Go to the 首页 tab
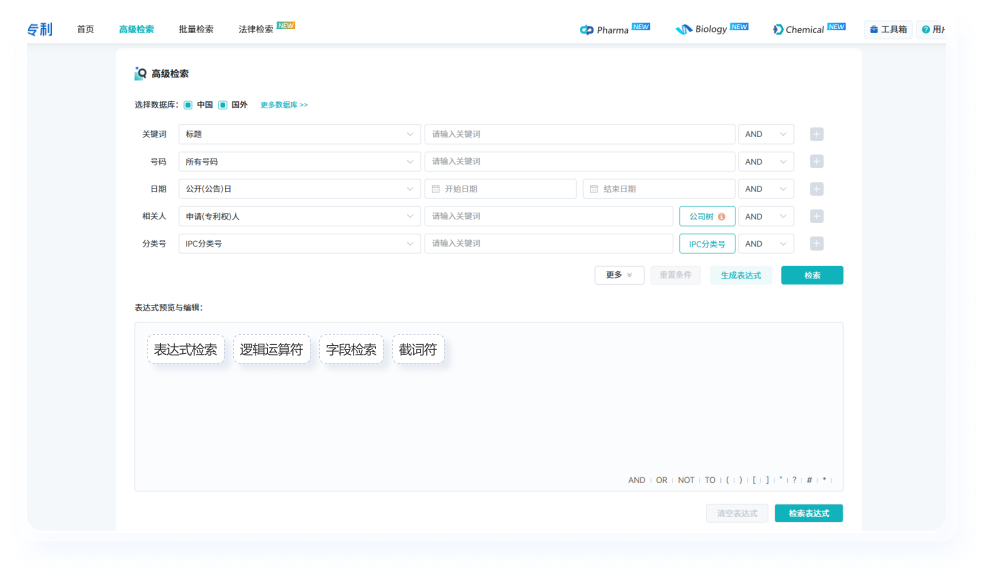The image size is (990, 582). coord(85,29)
